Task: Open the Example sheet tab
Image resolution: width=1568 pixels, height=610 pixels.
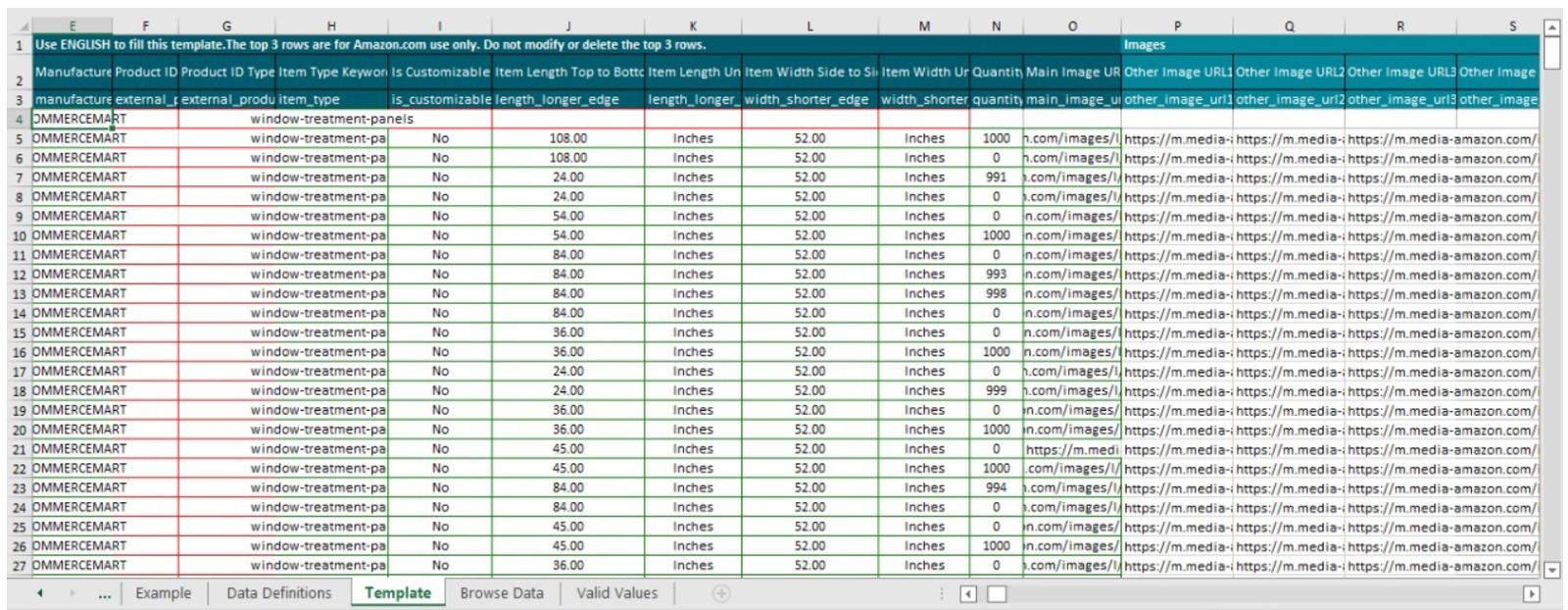Action: click(x=163, y=593)
